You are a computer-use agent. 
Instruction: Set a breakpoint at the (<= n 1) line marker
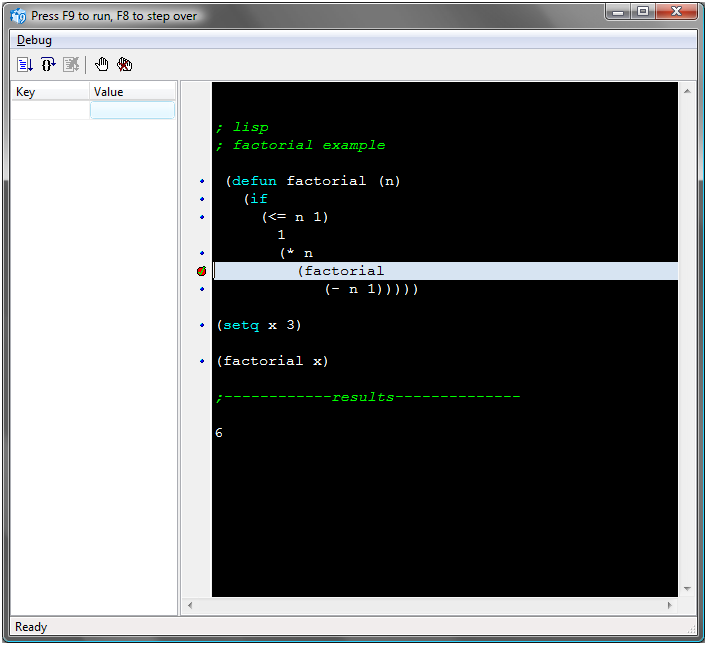(x=202, y=217)
